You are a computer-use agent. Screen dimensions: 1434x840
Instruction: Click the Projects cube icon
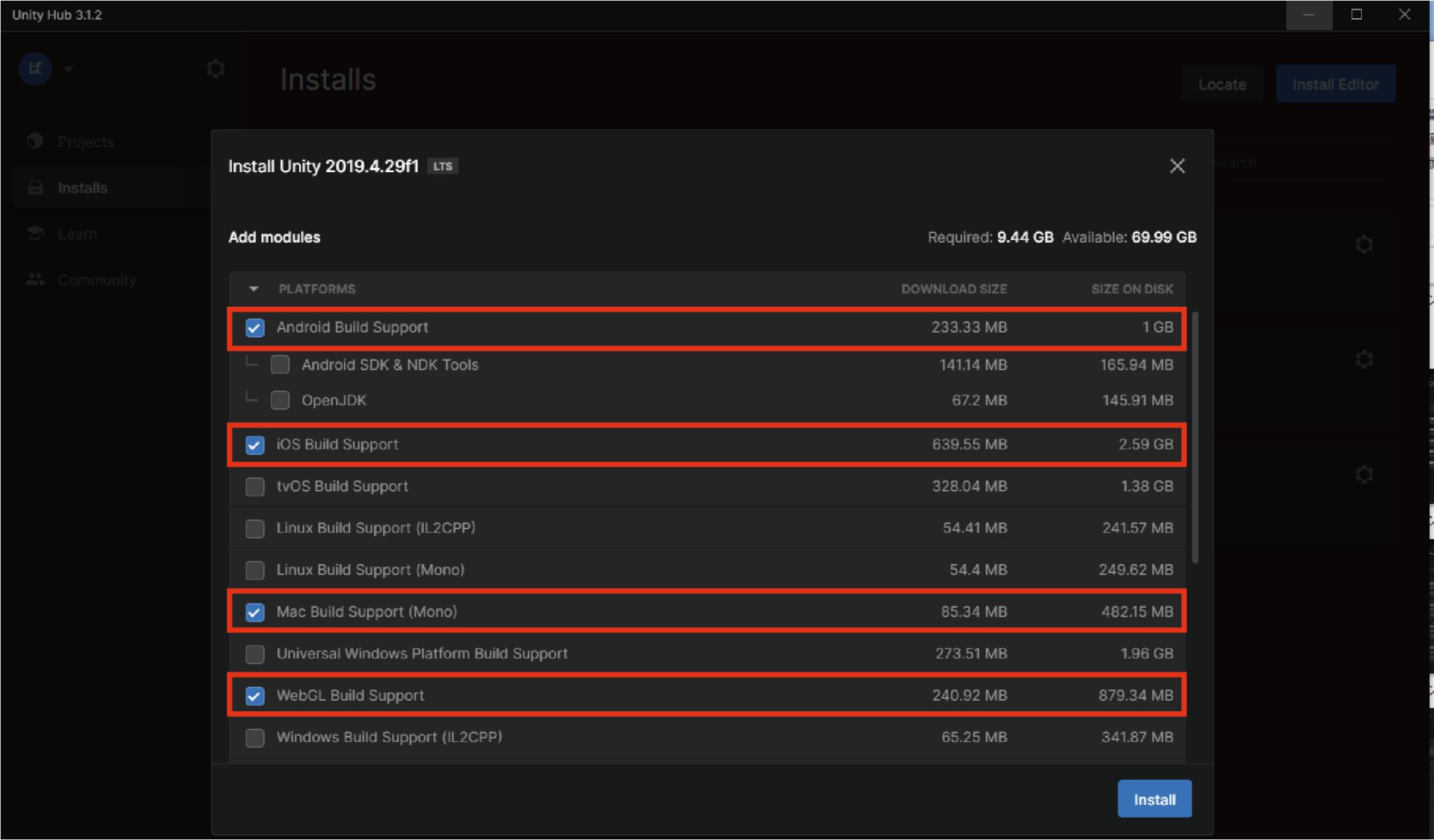click(x=35, y=141)
